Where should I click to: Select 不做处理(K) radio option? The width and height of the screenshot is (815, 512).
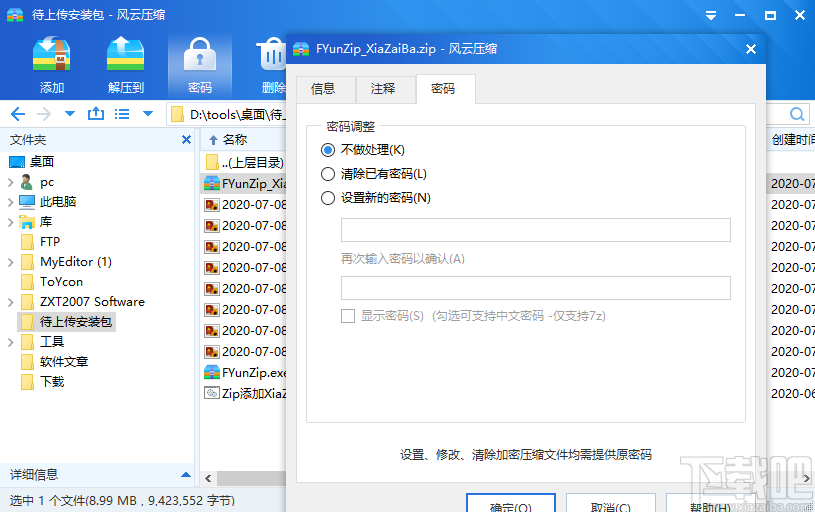327,150
